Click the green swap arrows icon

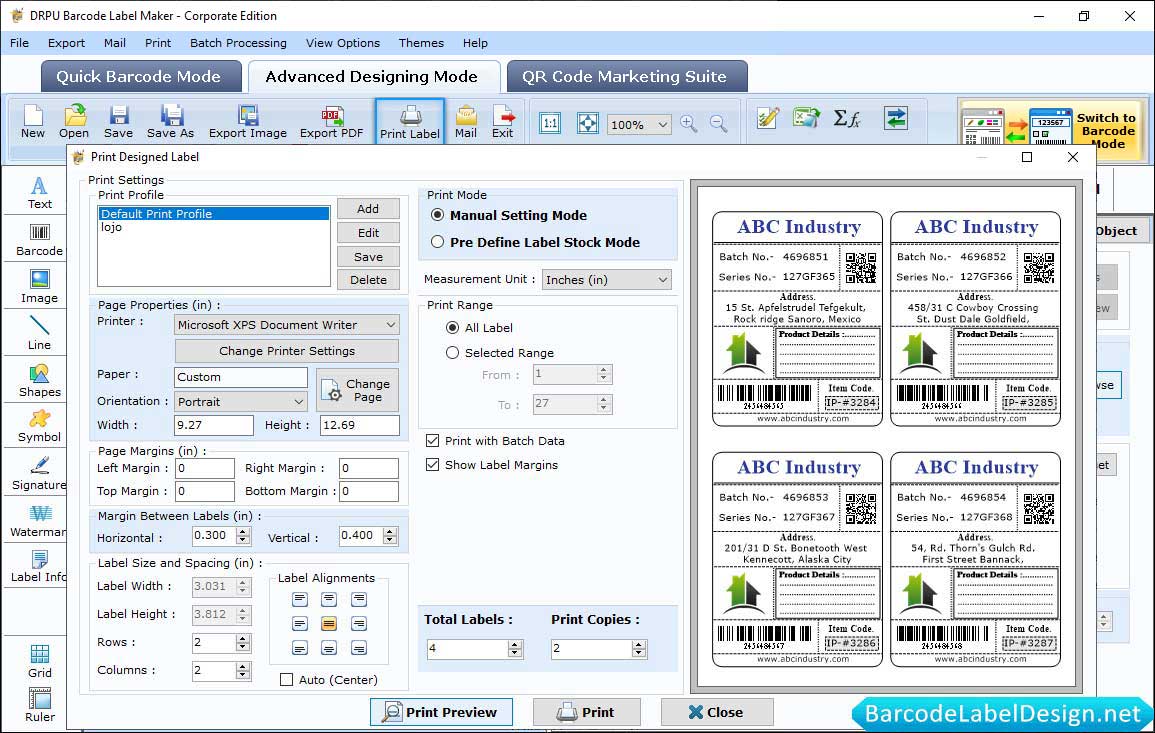[896, 118]
